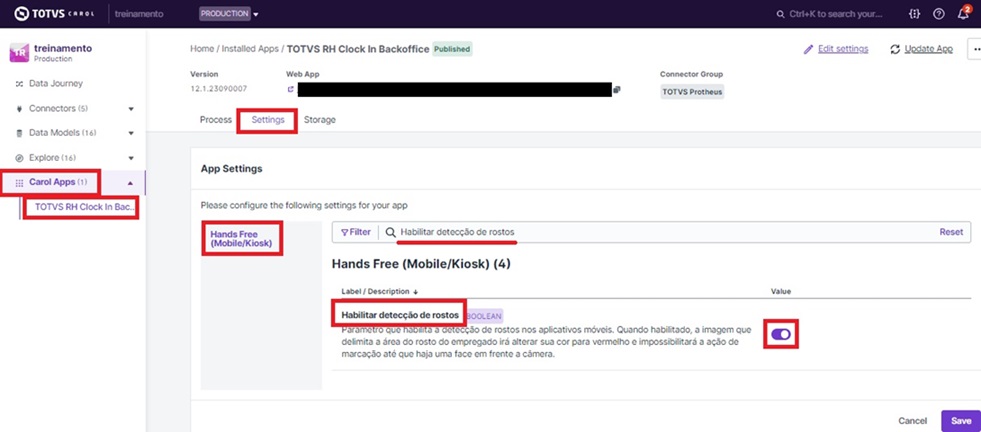Click the Save button

[x=961, y=421]
